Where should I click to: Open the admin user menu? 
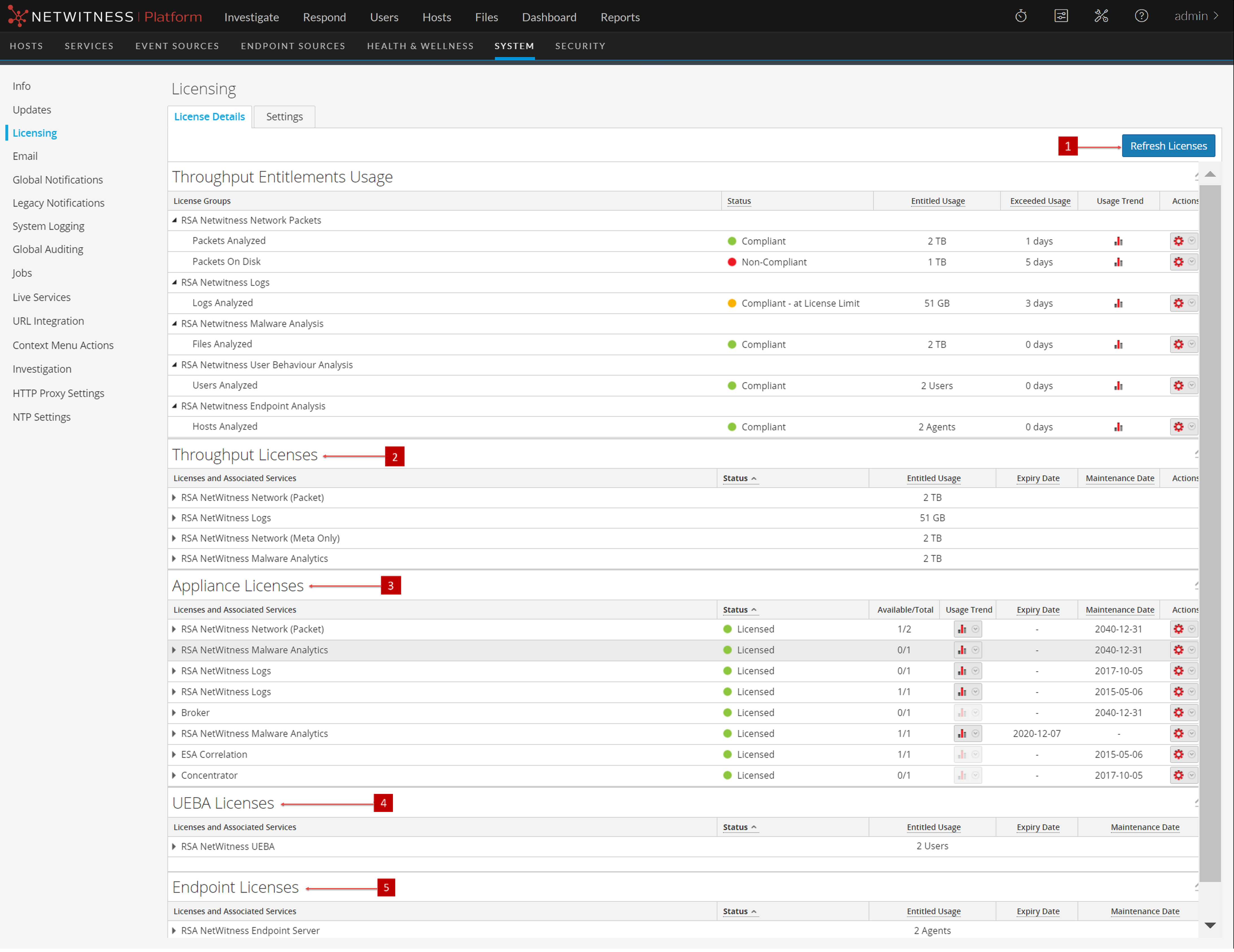coord(1196,16)
